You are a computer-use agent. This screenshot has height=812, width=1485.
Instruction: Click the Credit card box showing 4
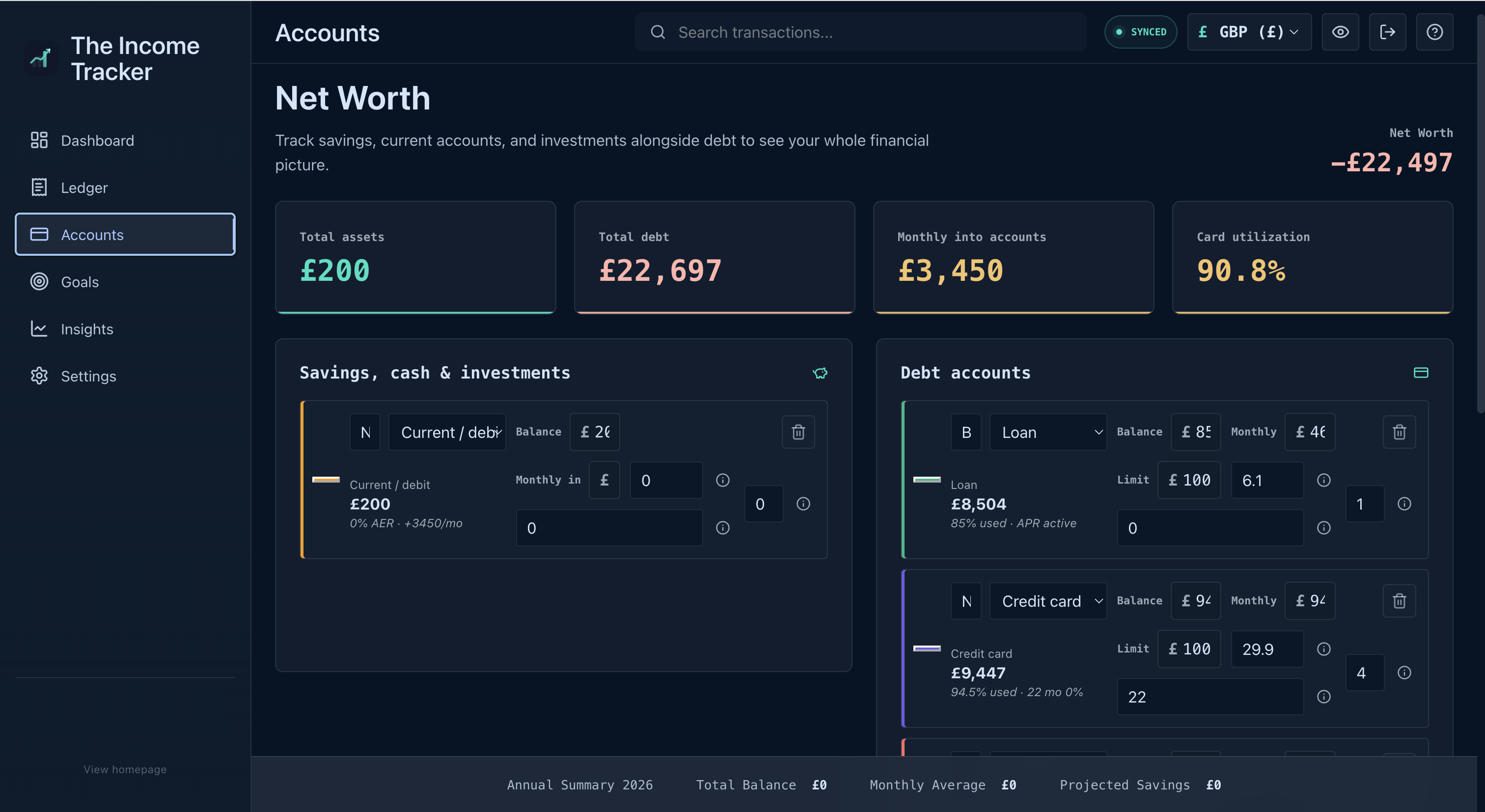pyautogui.click(x=1365, y=673)
